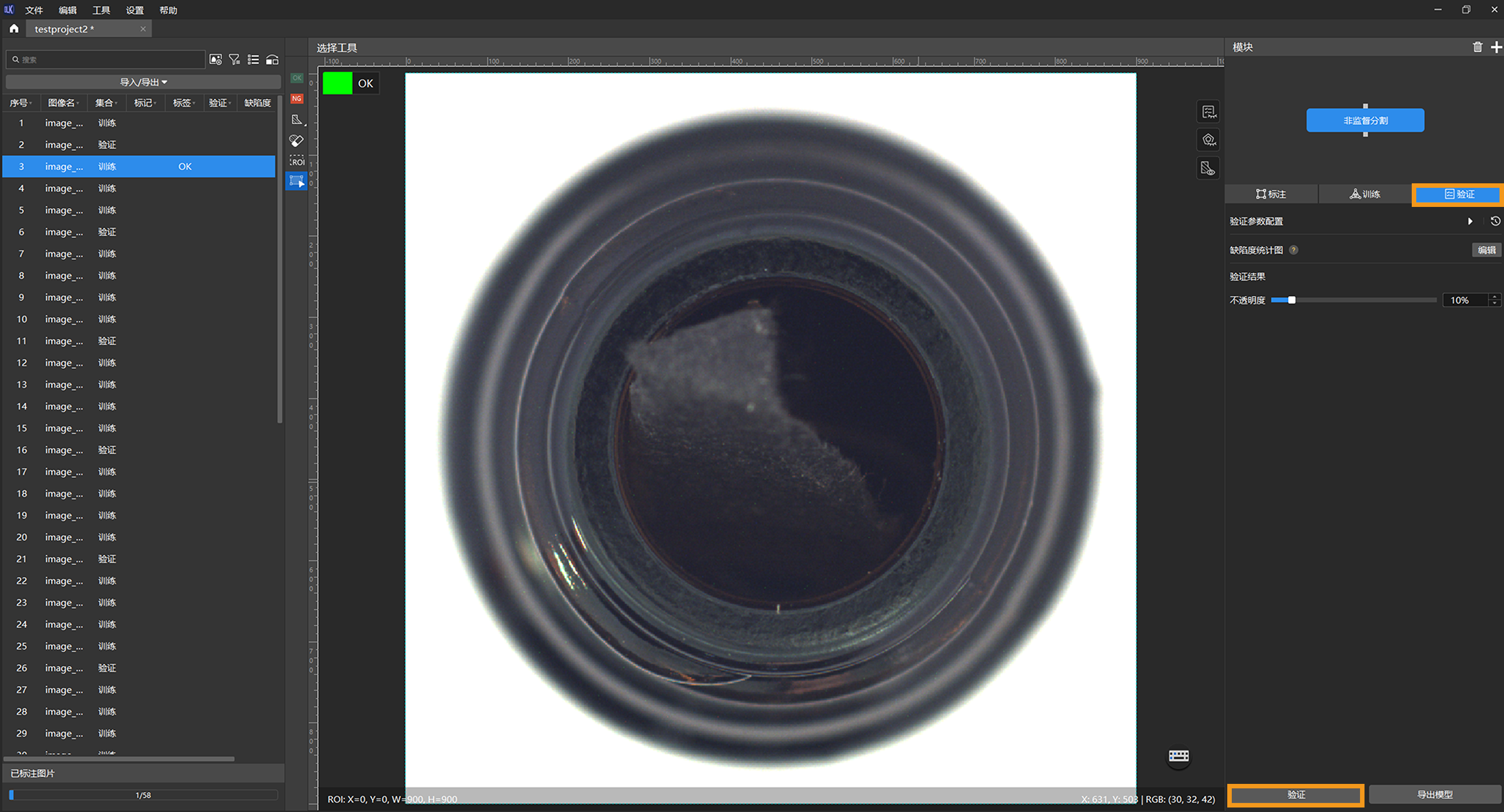Screen dimensions: 1504x812
Task: Select image row 2 marked 验证
Action: [139, 145]
